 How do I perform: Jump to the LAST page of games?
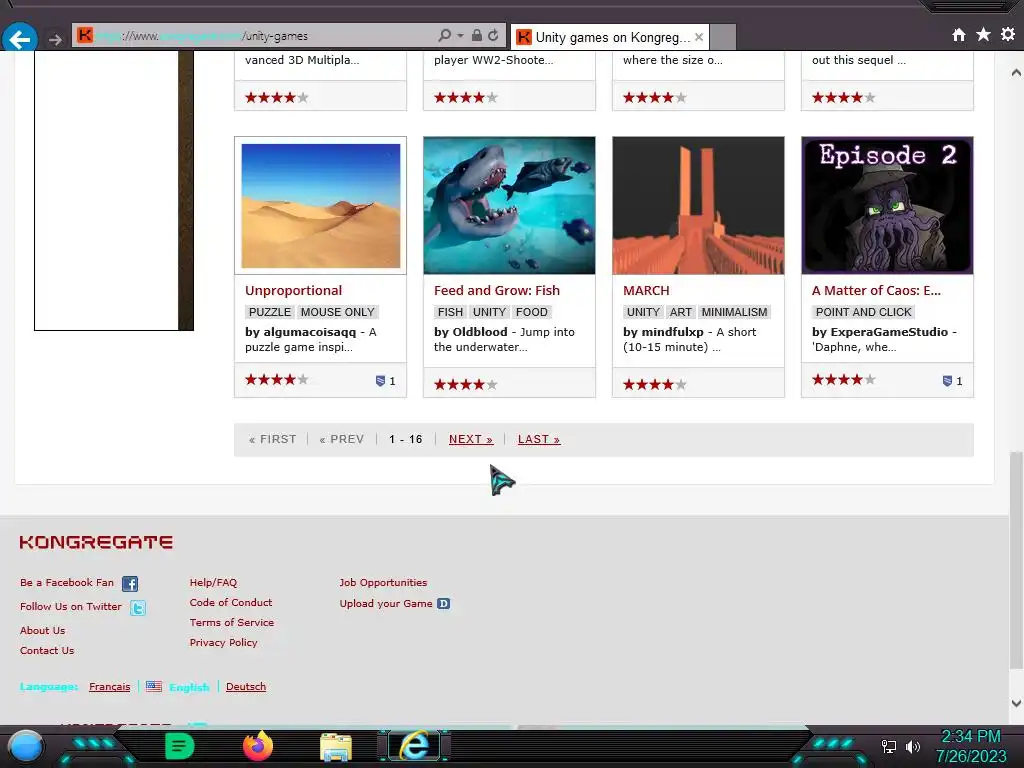click(x=539, y=440)
